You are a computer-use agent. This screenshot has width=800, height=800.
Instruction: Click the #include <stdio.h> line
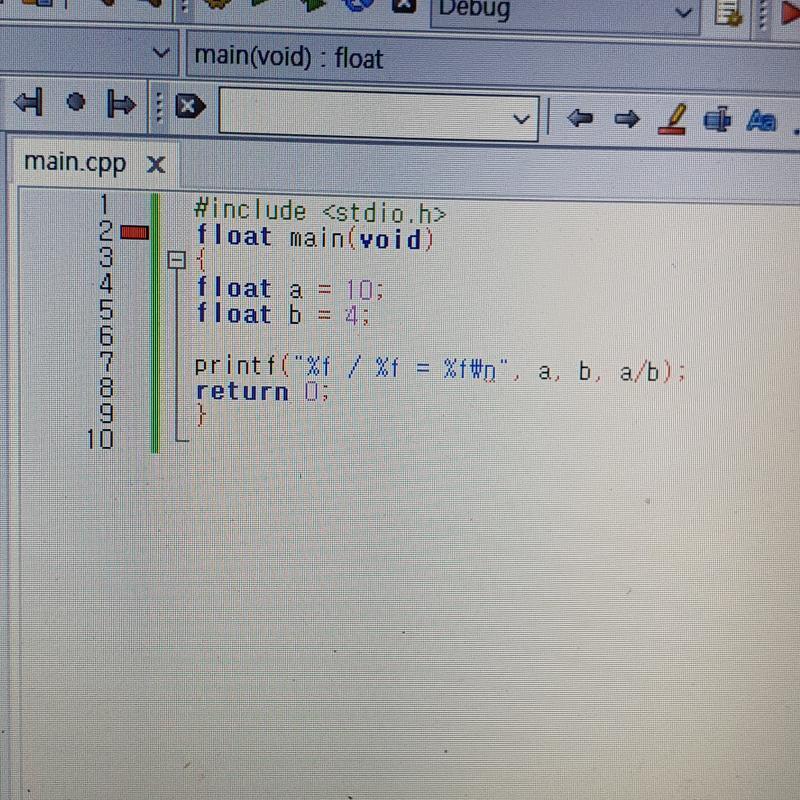pyautogui.click(x=320, y=212)
